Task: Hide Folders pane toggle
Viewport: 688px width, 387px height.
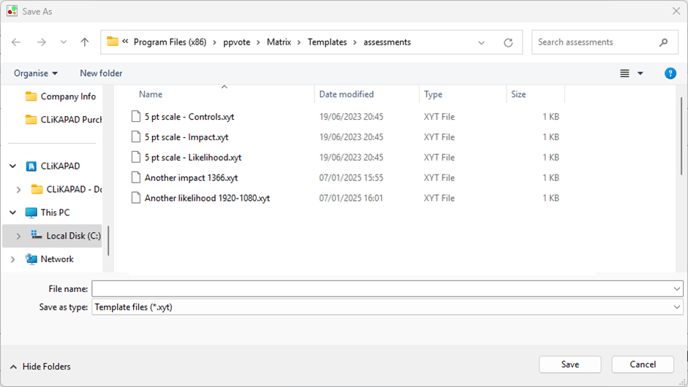Action: tap(40, 366)
